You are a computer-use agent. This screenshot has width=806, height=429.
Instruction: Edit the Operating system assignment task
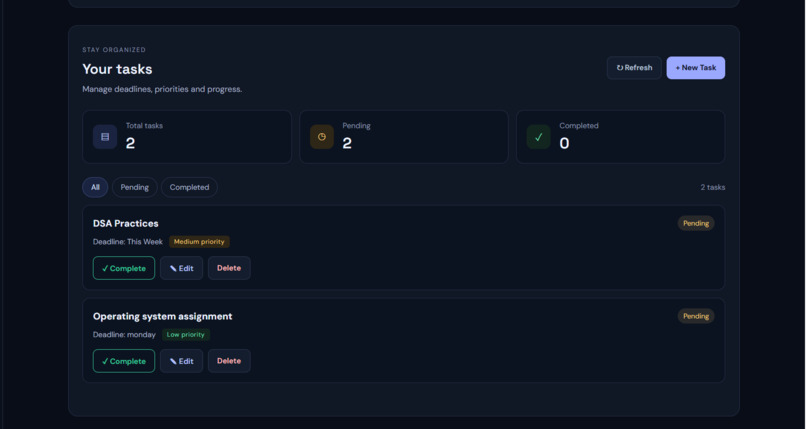coord(181,361)
